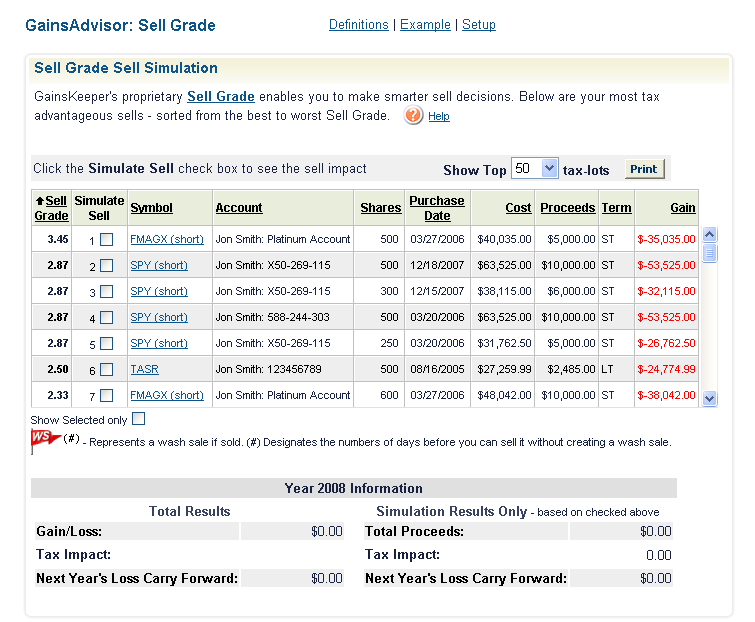This screenshot has width=755, height=622.
Task: Click cost value $27,259.99
Action: 504,369
